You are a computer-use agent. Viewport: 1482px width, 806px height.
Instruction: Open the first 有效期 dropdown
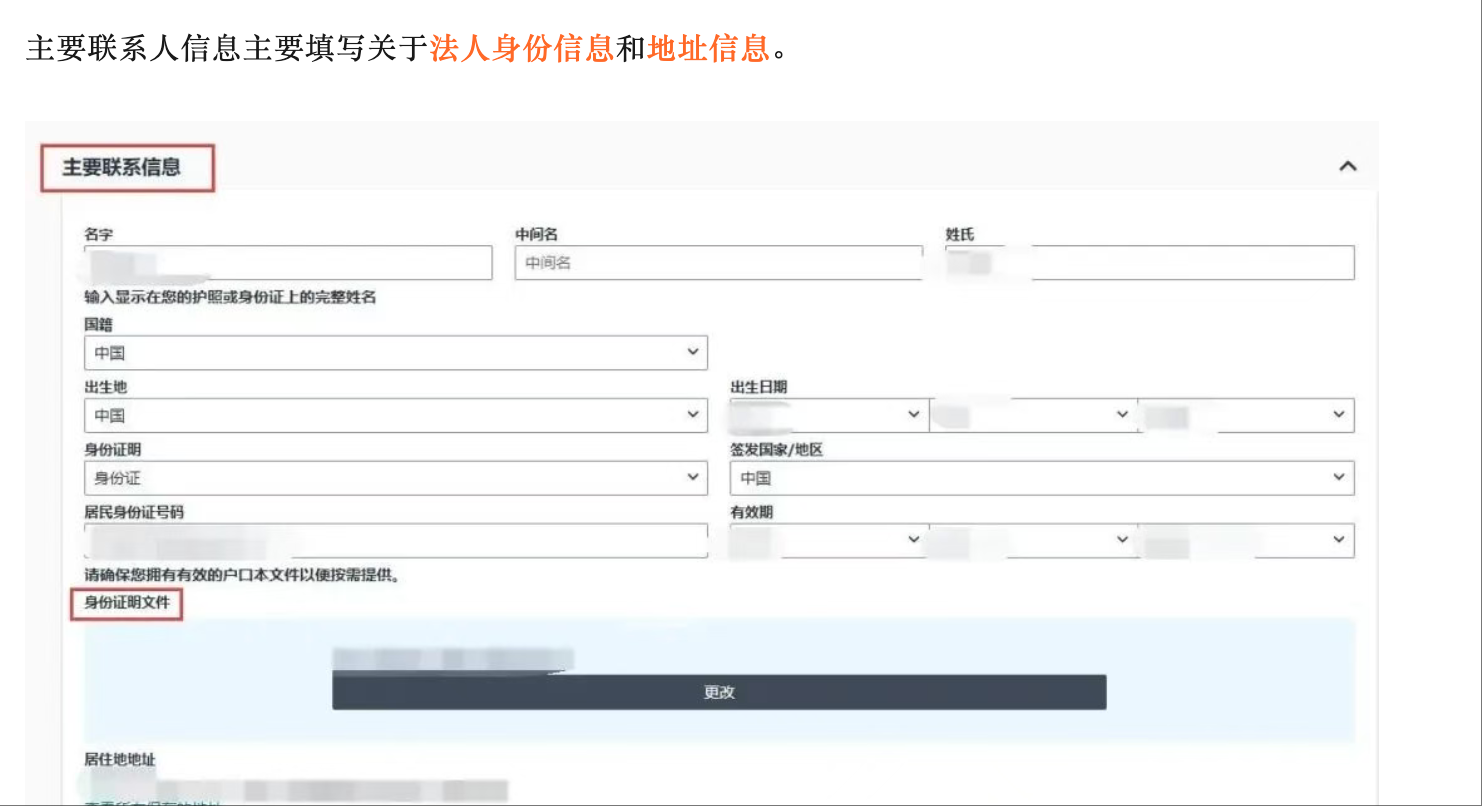click(828, 540)
